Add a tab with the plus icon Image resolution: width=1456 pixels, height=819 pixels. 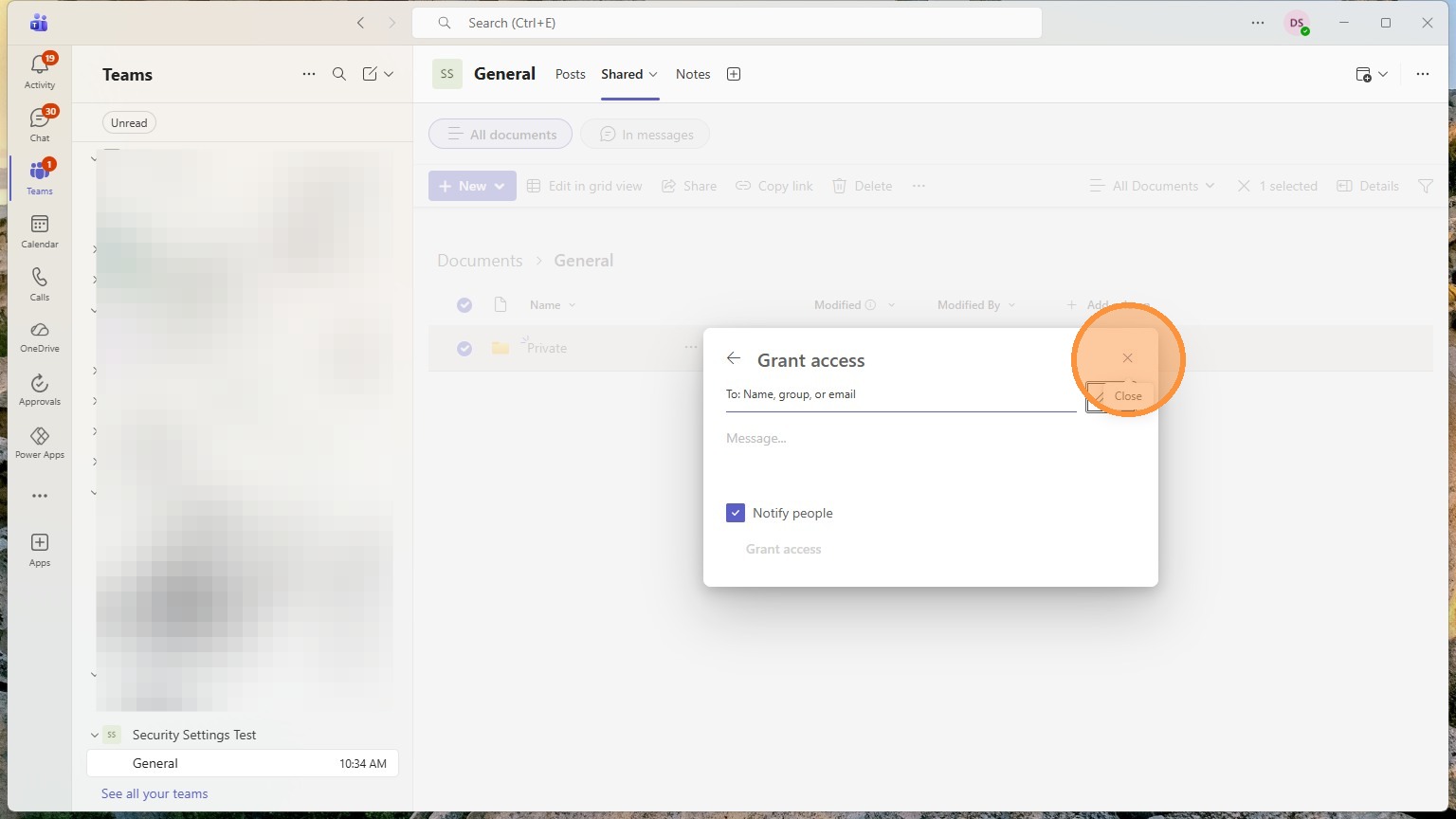(x=734, y=74)
